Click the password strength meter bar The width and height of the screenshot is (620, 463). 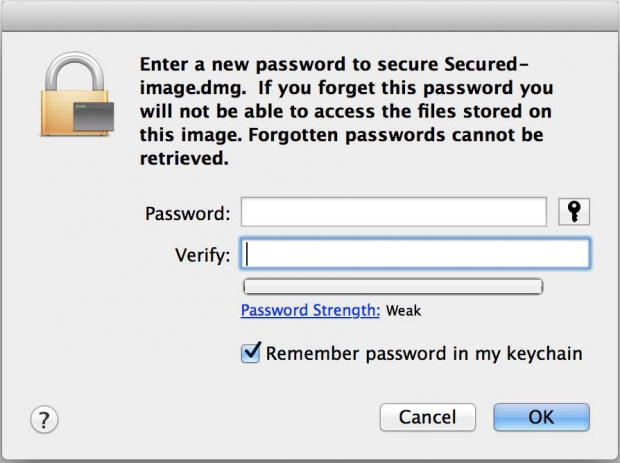(x=393, y=287)
